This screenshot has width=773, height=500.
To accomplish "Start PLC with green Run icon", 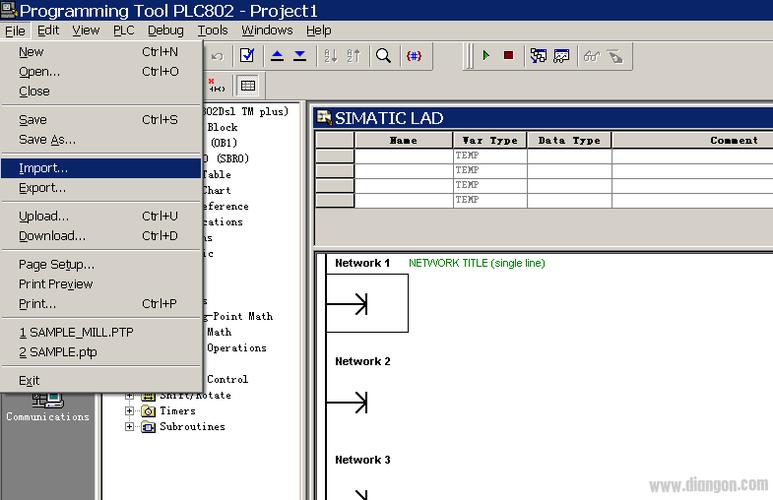I will [486, 55].
